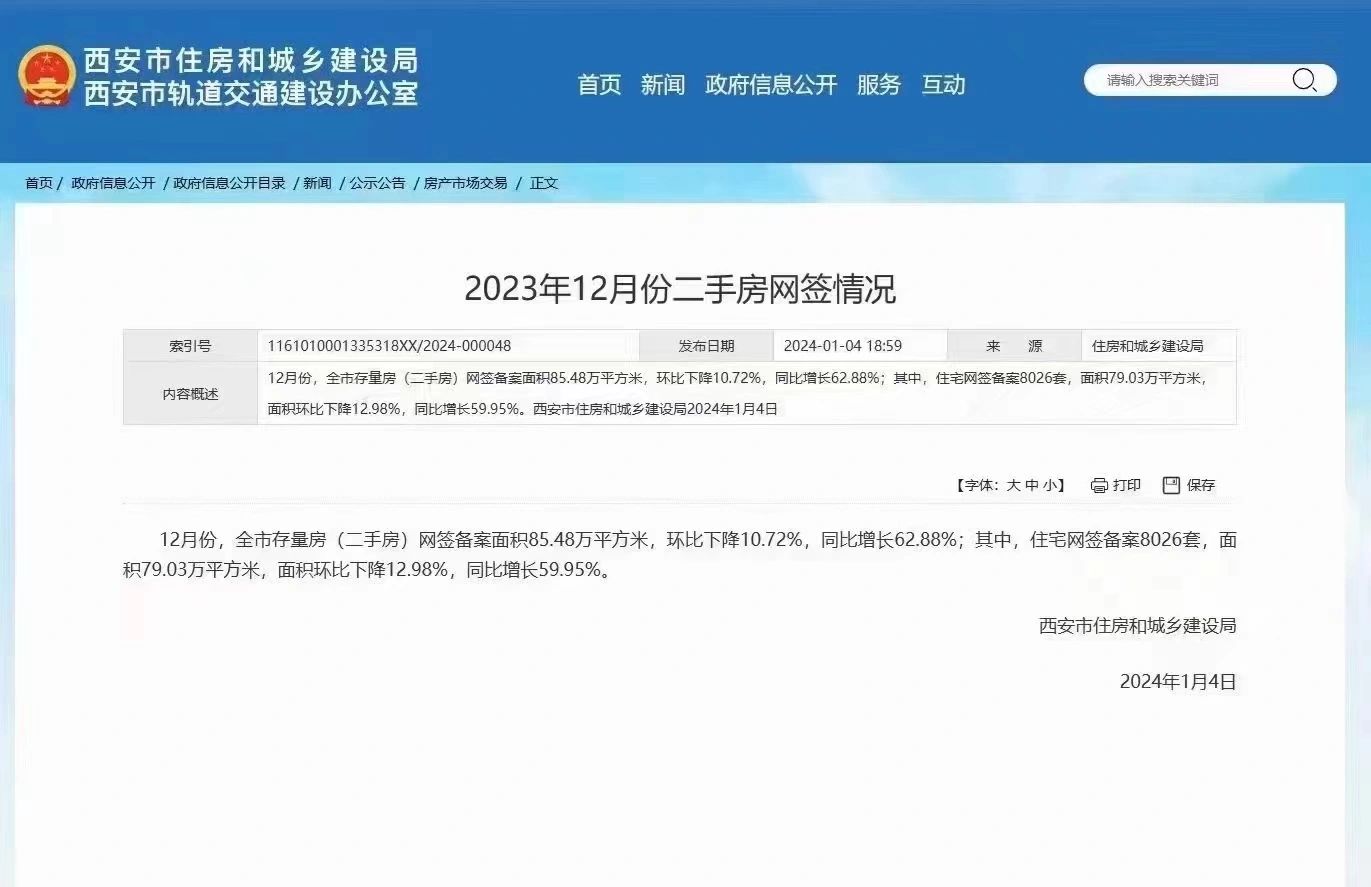
Task: Click the article date 2024年1月4日
Action: tap(1178, 682)
